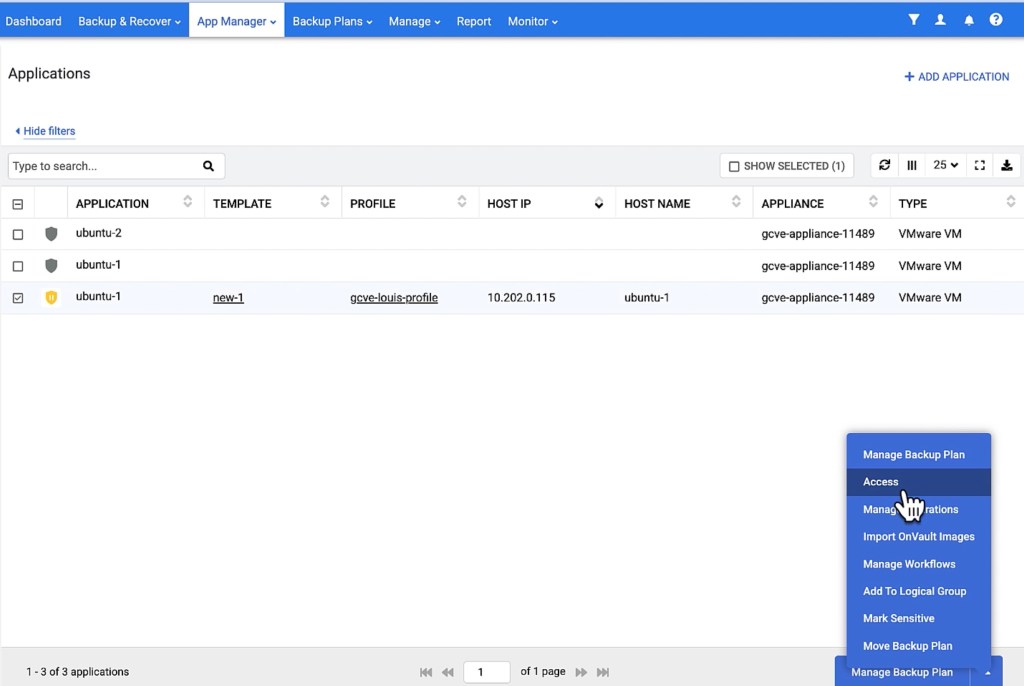The image size is (1024, 686).
Task: Click the filter funnel icon in top bar
Action: pyautogui.click(x=913, y=20)
